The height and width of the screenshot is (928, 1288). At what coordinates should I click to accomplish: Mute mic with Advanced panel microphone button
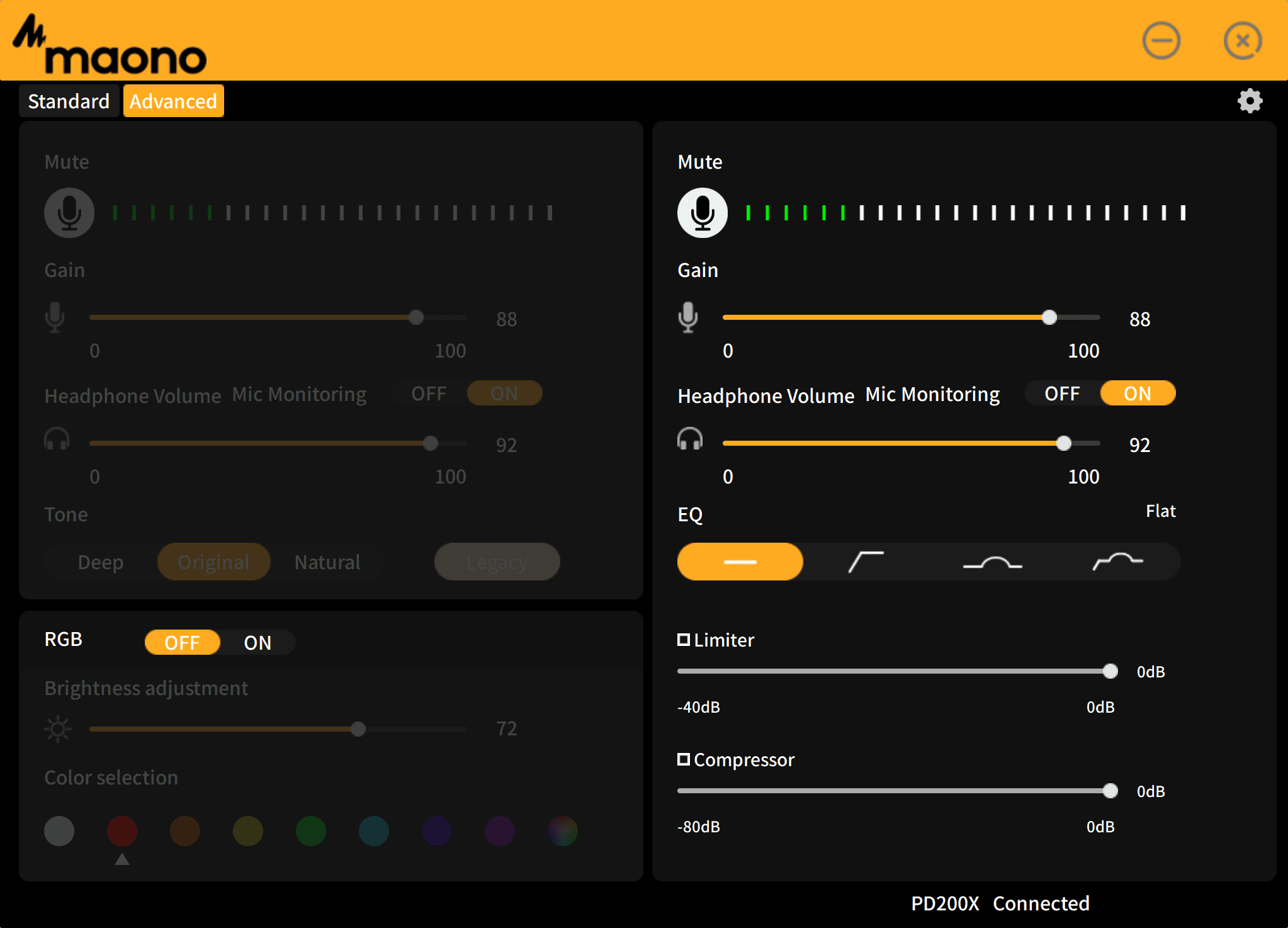703,213
